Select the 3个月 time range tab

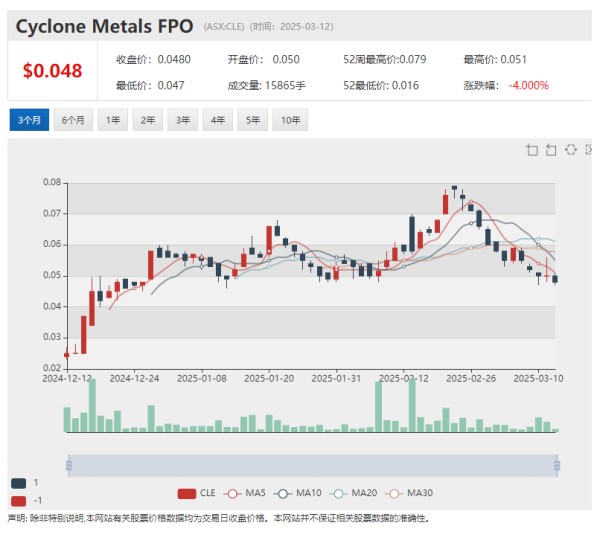(28, 120)
